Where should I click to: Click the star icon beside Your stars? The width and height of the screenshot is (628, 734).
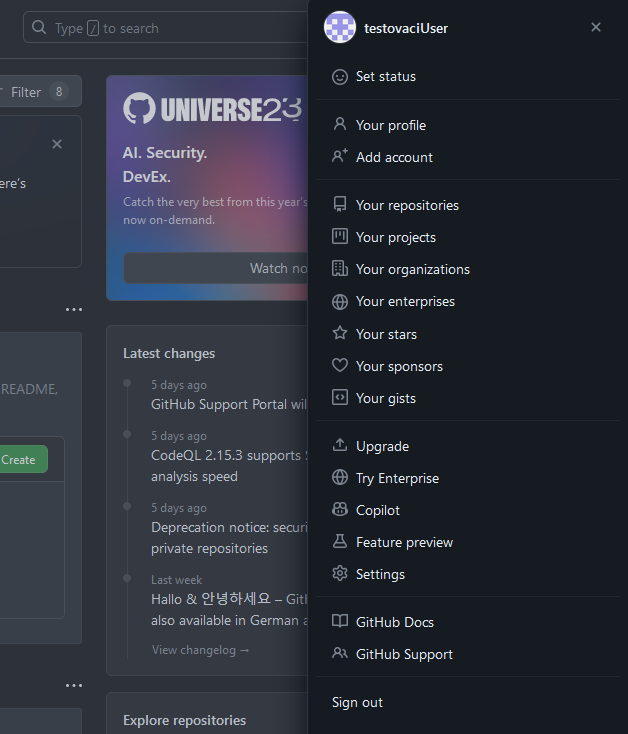tap(340, 333)
